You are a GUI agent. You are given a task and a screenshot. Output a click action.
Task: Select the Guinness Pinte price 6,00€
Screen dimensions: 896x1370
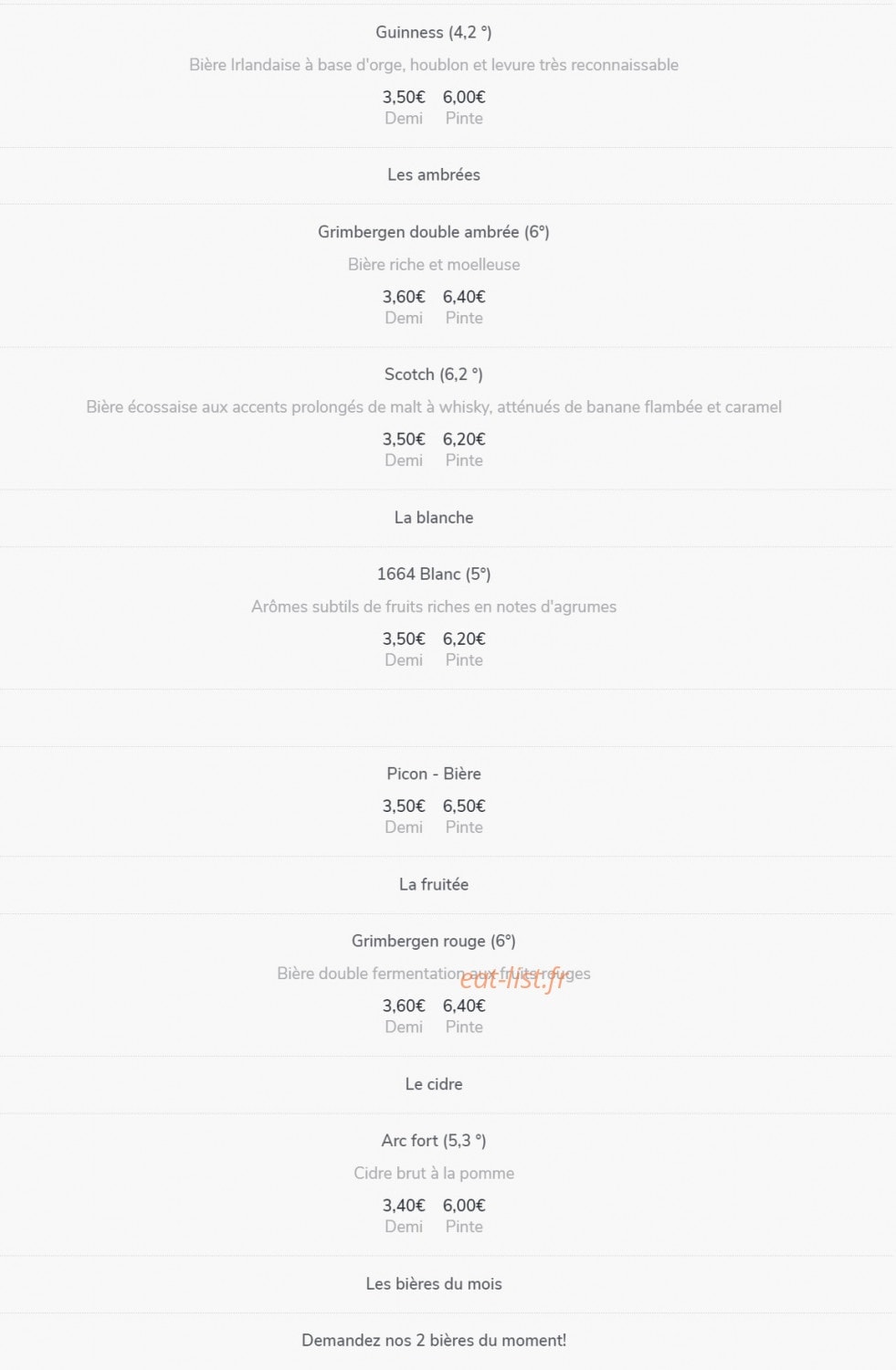(464, 97)
